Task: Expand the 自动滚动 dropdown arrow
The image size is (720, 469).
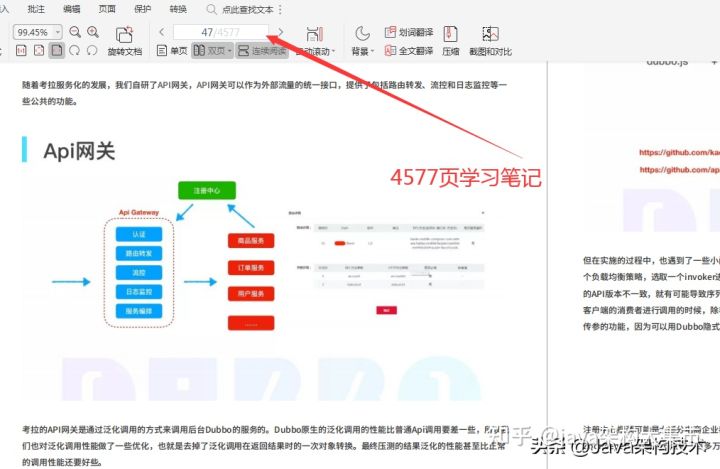Action: click(x=333, y=51)
